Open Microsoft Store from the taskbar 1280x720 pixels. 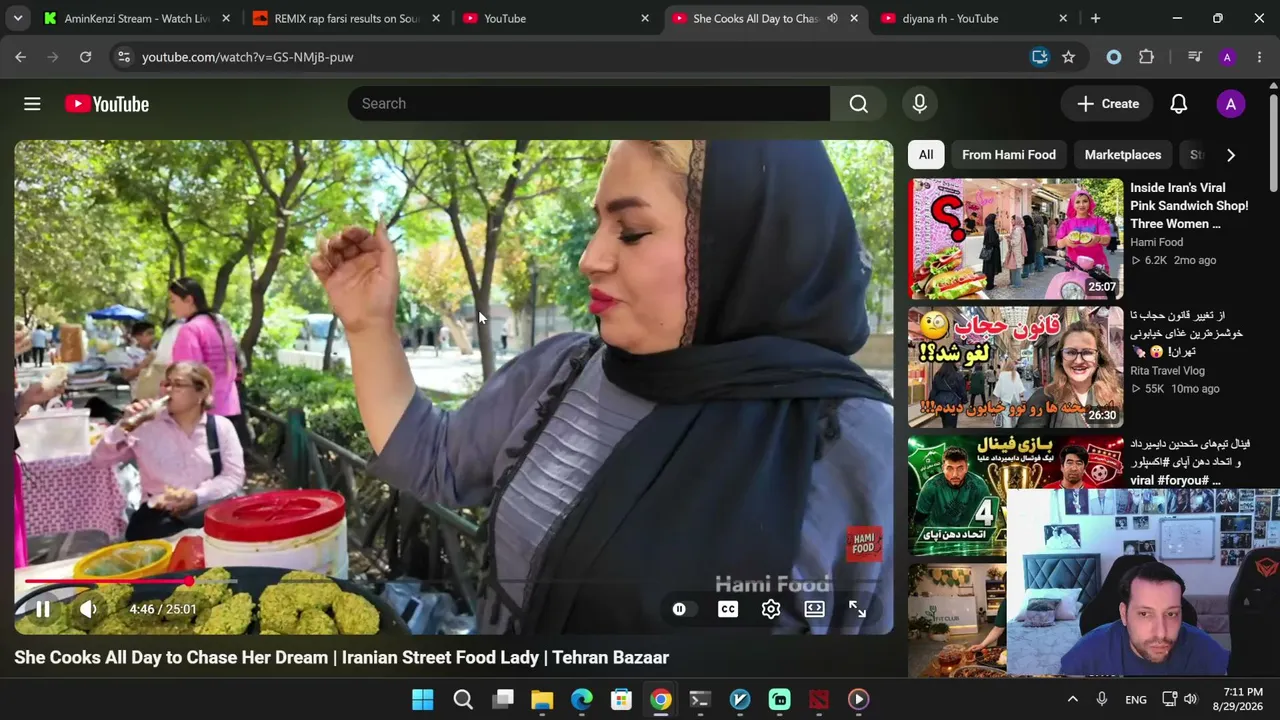(621, 699)
